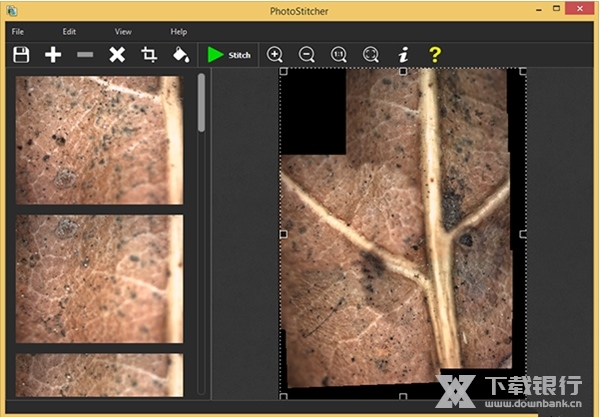Zoom in on the stitched panorama
The width and height of the screenshot is (600, 417).
click(x=275, y=55)
